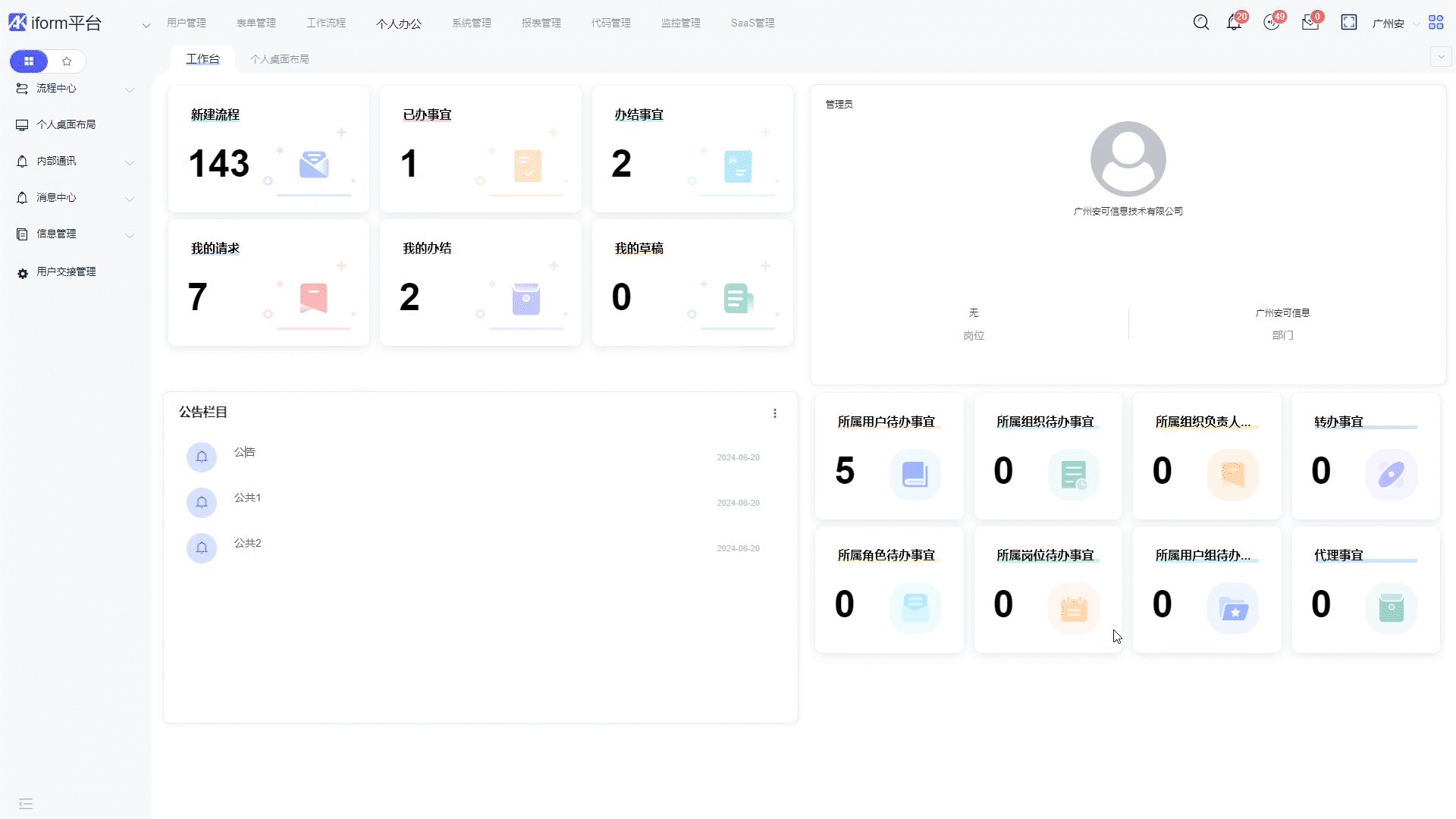Switch to the 个人桌面布局 tab
The image size is (1456, 819).
point(279,59)
